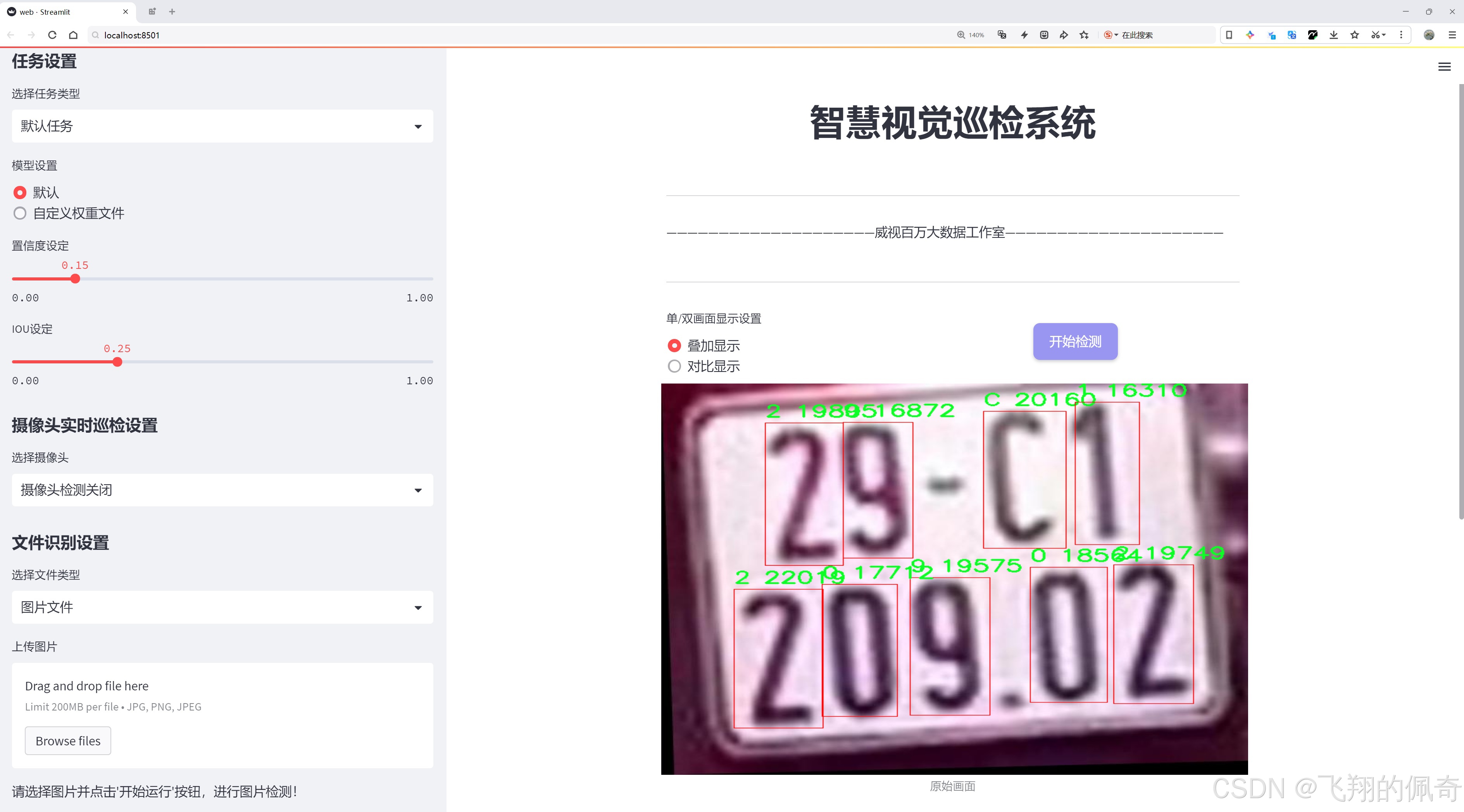Open the scissors screenshot tool dropdown
The height and width of the screenshot is (812, 1464).
pyautogui.click(x=1378, y=35)
